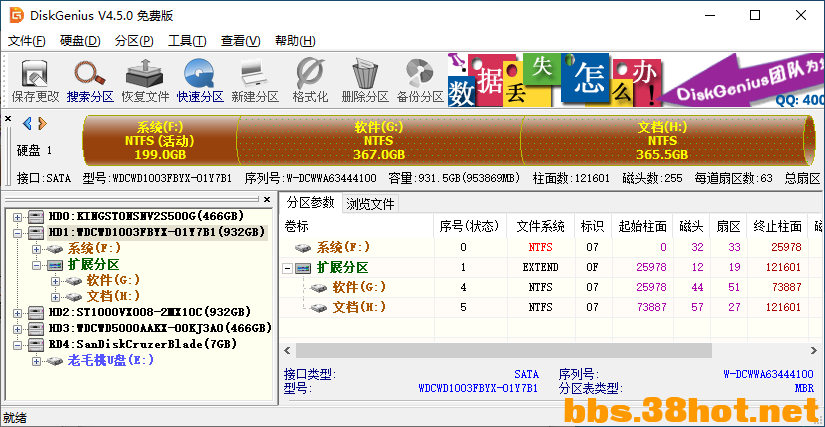Click the 起始柱面 column header
Viewport: 825px width, 427px height.
(642, 227)
